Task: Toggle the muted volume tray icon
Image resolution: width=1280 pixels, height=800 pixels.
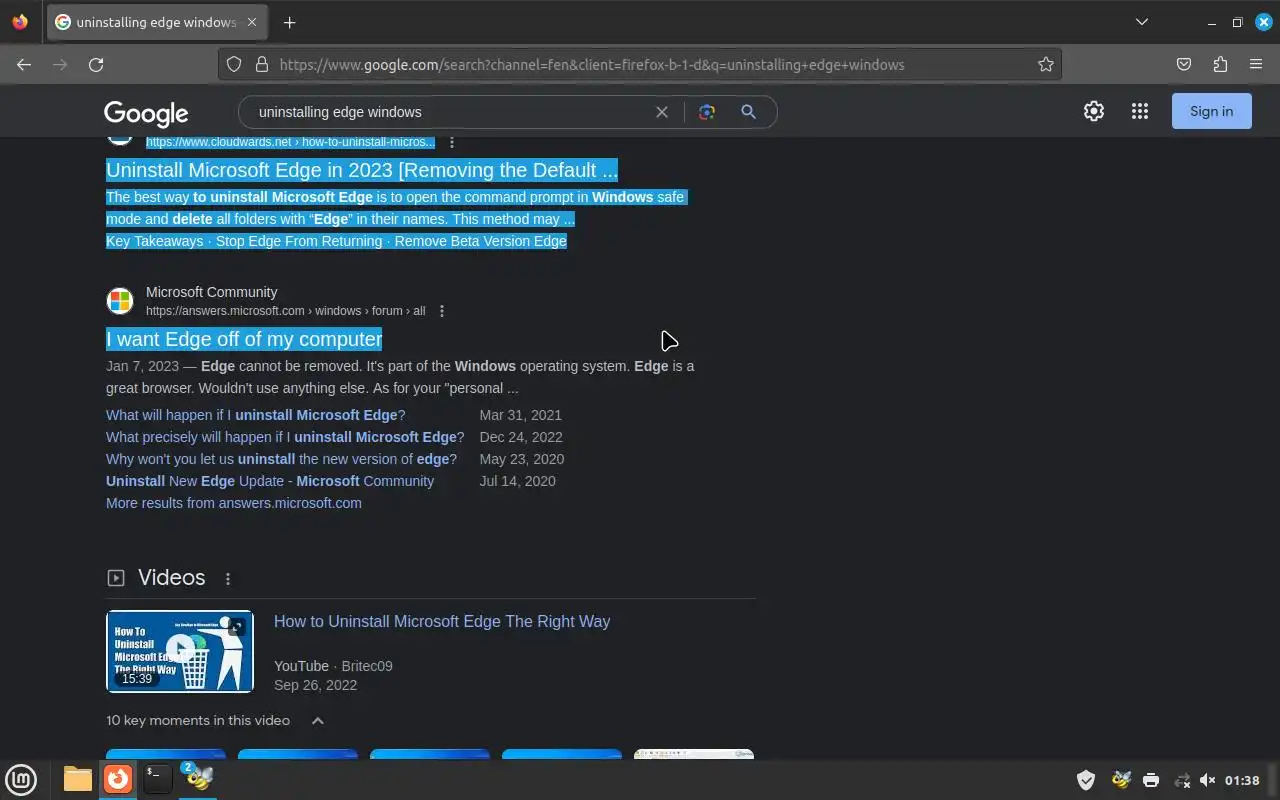Action: 1208,780
